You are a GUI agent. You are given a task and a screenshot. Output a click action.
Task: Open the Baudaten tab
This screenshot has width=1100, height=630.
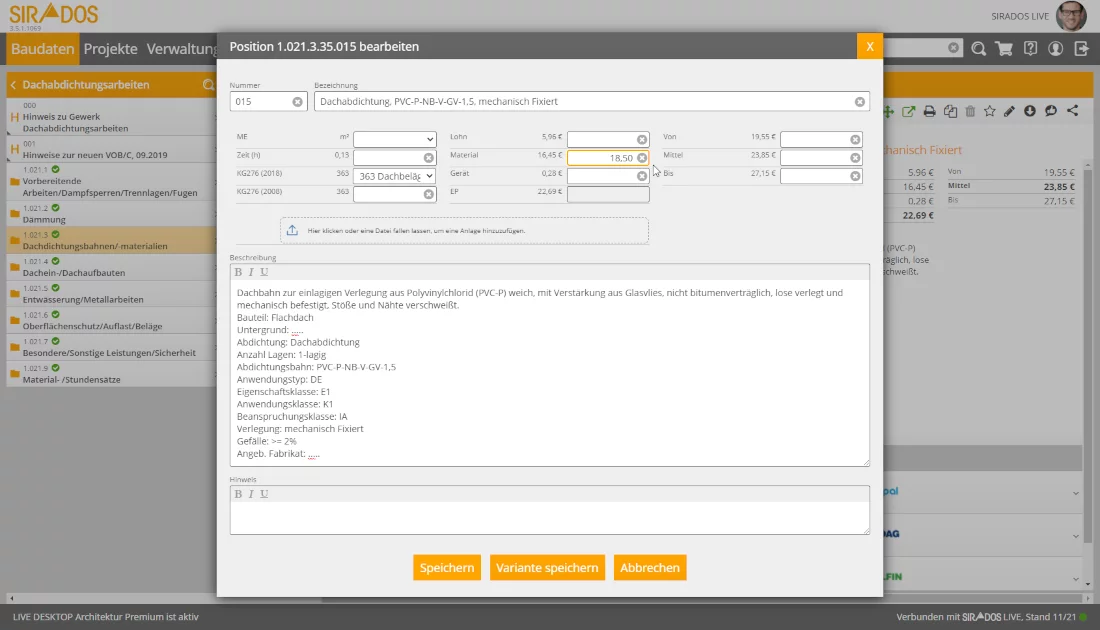43,48
